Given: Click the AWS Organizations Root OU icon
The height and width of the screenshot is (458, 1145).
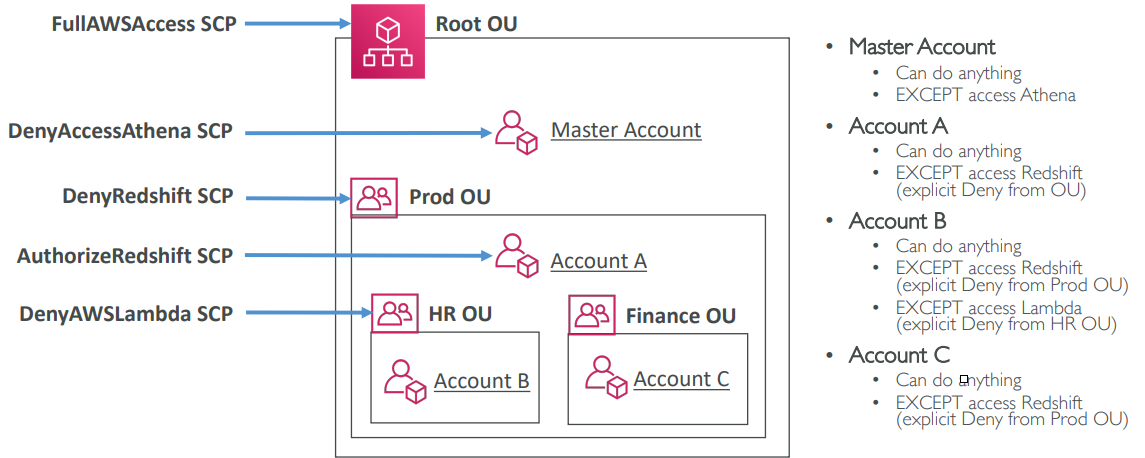Looking at the screenshot, I should click(x=387, y=41).
